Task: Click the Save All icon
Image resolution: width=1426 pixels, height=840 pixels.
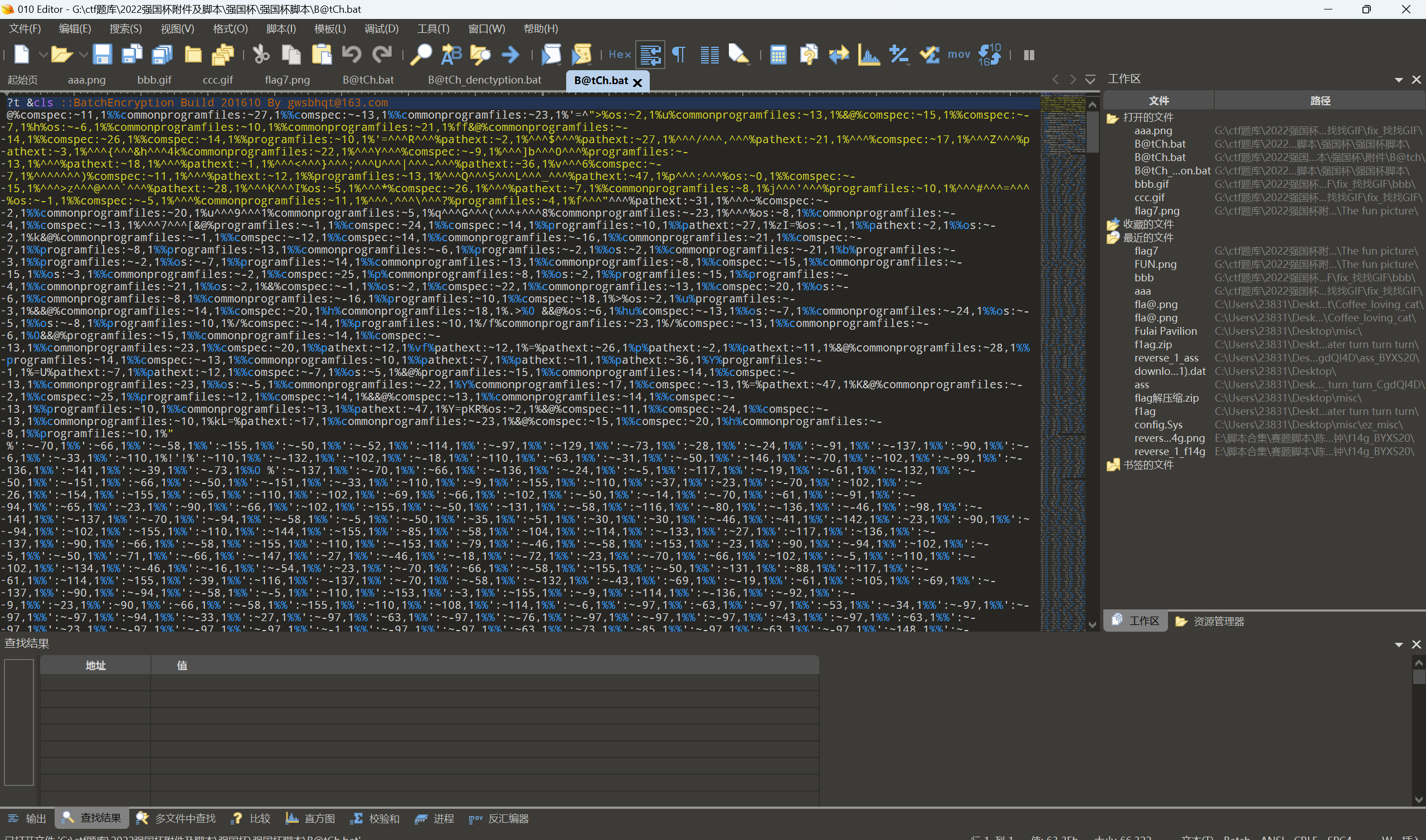Action: click(163, 55)
